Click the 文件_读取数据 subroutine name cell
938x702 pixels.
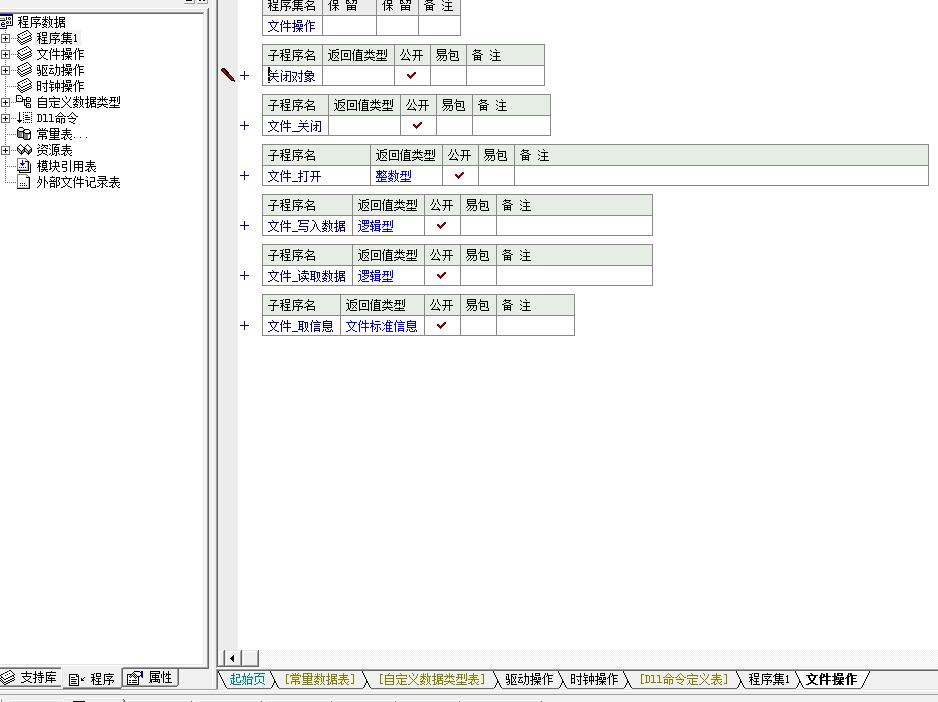click(x=306, y=276)
